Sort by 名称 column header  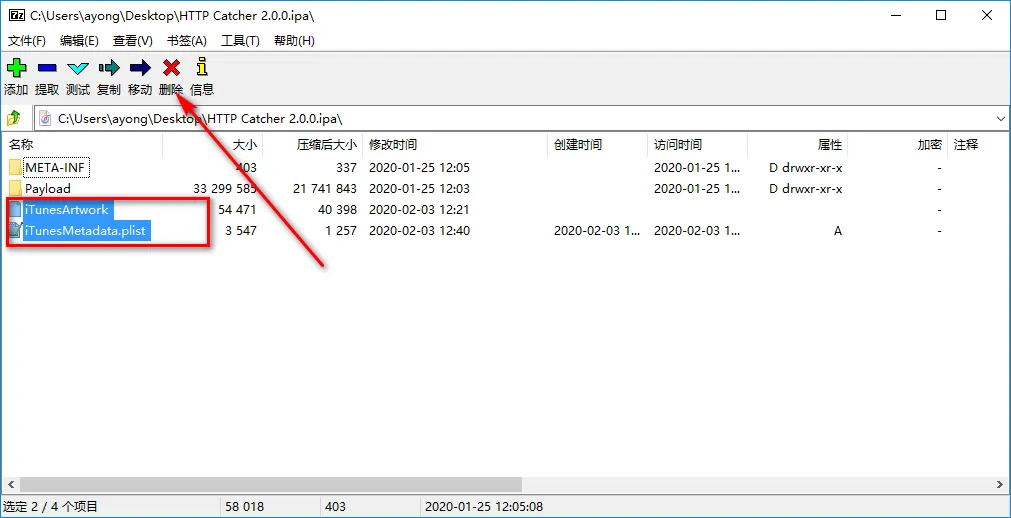click(81, 145)
